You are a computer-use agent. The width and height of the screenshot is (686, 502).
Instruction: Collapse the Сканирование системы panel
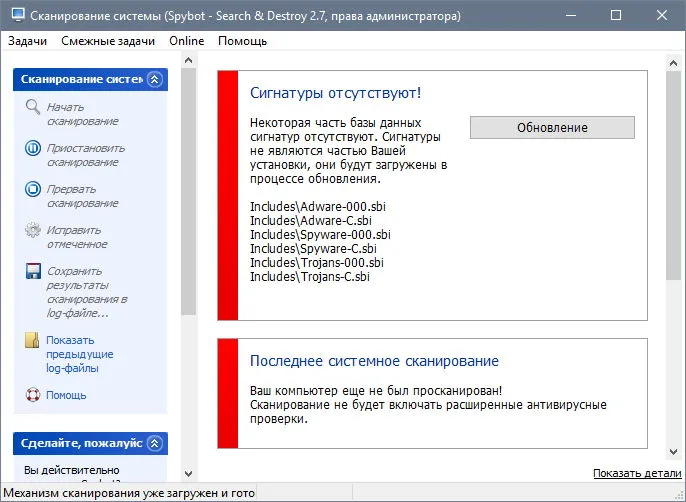[x=154, y=79]
